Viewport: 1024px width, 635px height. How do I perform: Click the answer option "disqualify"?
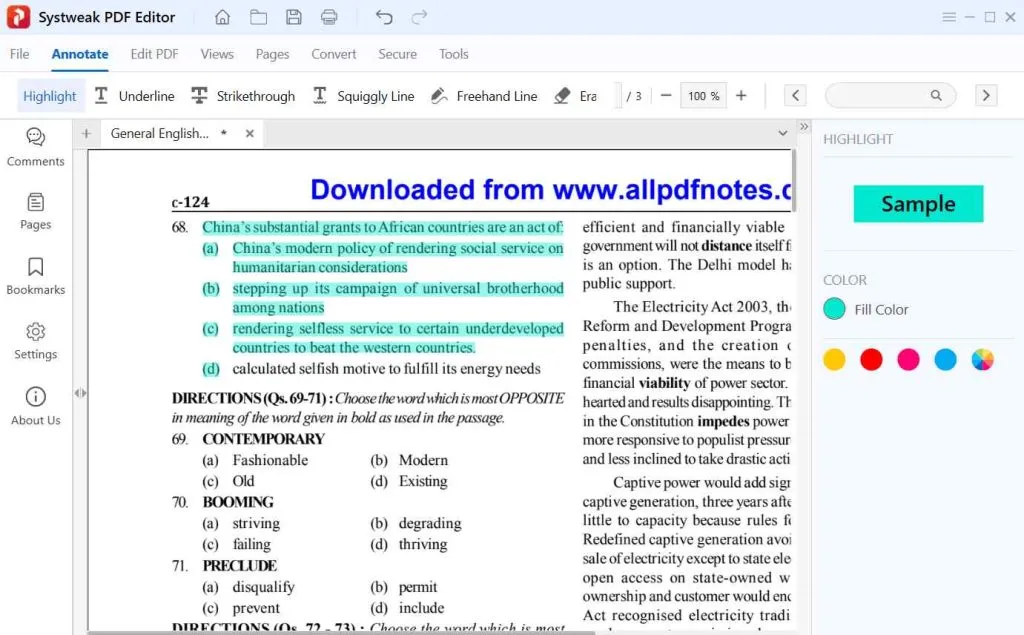(264, 587)
